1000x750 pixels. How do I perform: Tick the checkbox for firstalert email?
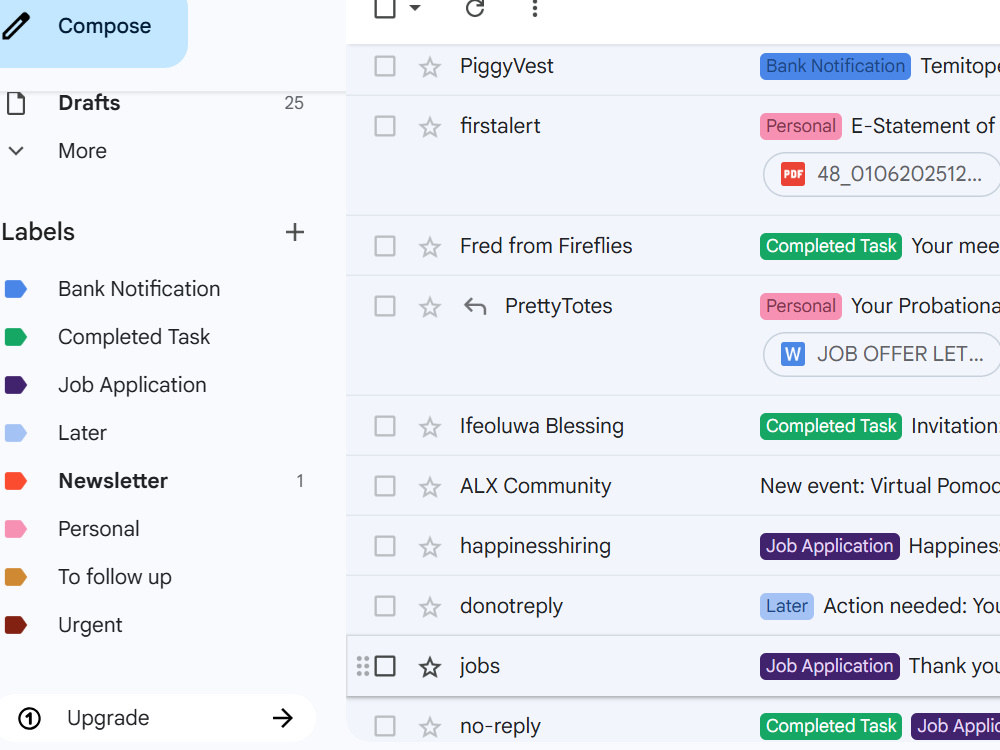385,126
